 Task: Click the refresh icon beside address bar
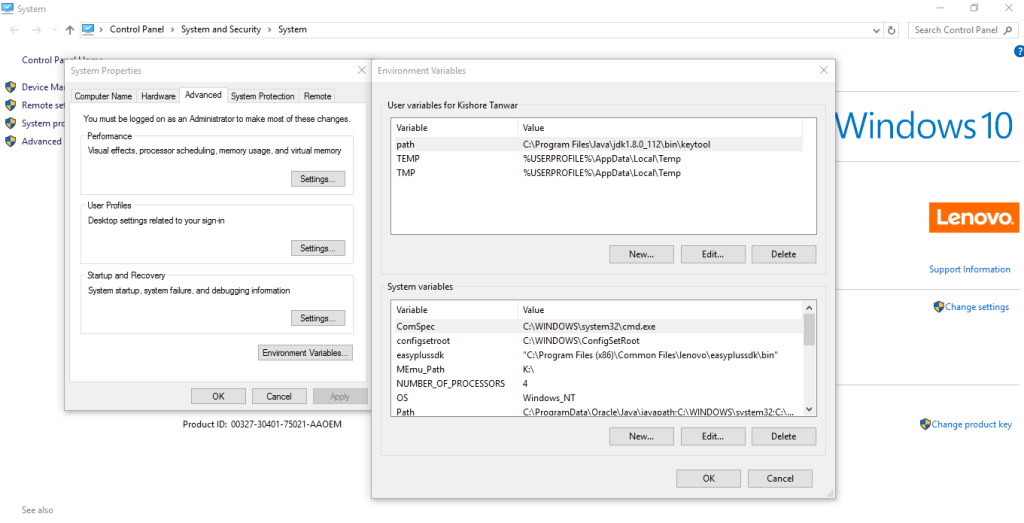[892, 30]
